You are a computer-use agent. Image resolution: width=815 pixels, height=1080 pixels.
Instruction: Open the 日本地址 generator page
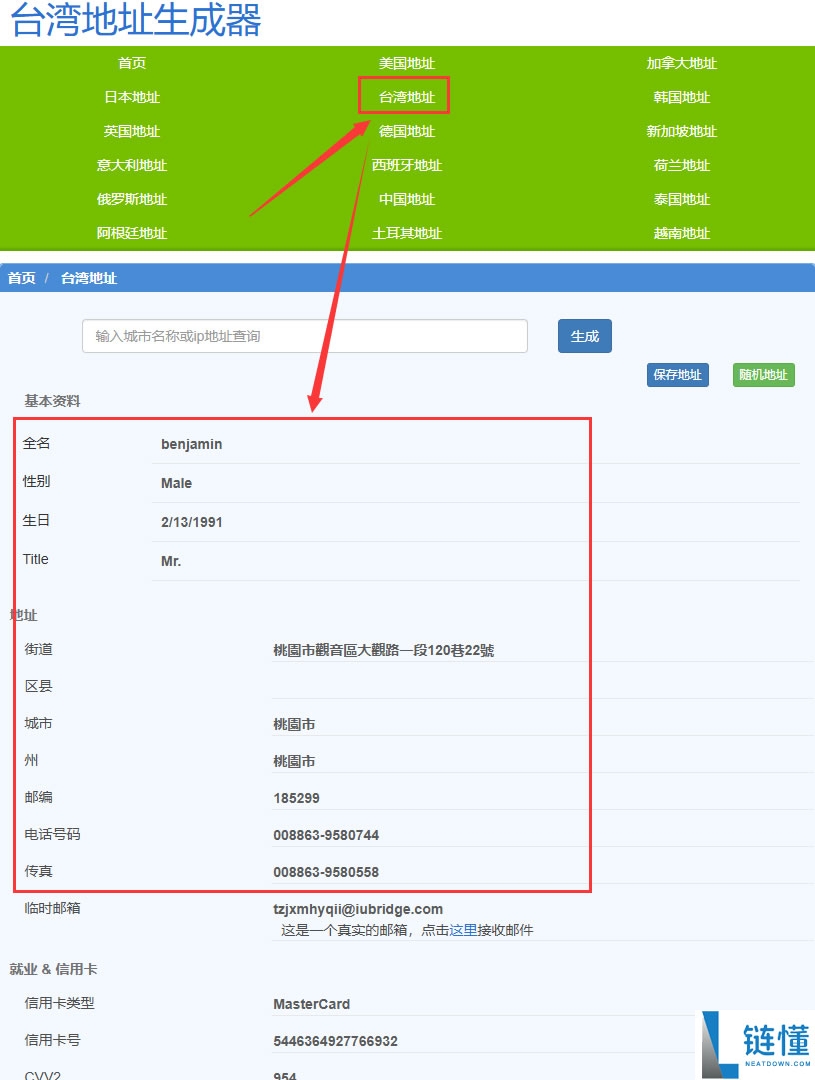pyautogui.click(x=131, y=97)
